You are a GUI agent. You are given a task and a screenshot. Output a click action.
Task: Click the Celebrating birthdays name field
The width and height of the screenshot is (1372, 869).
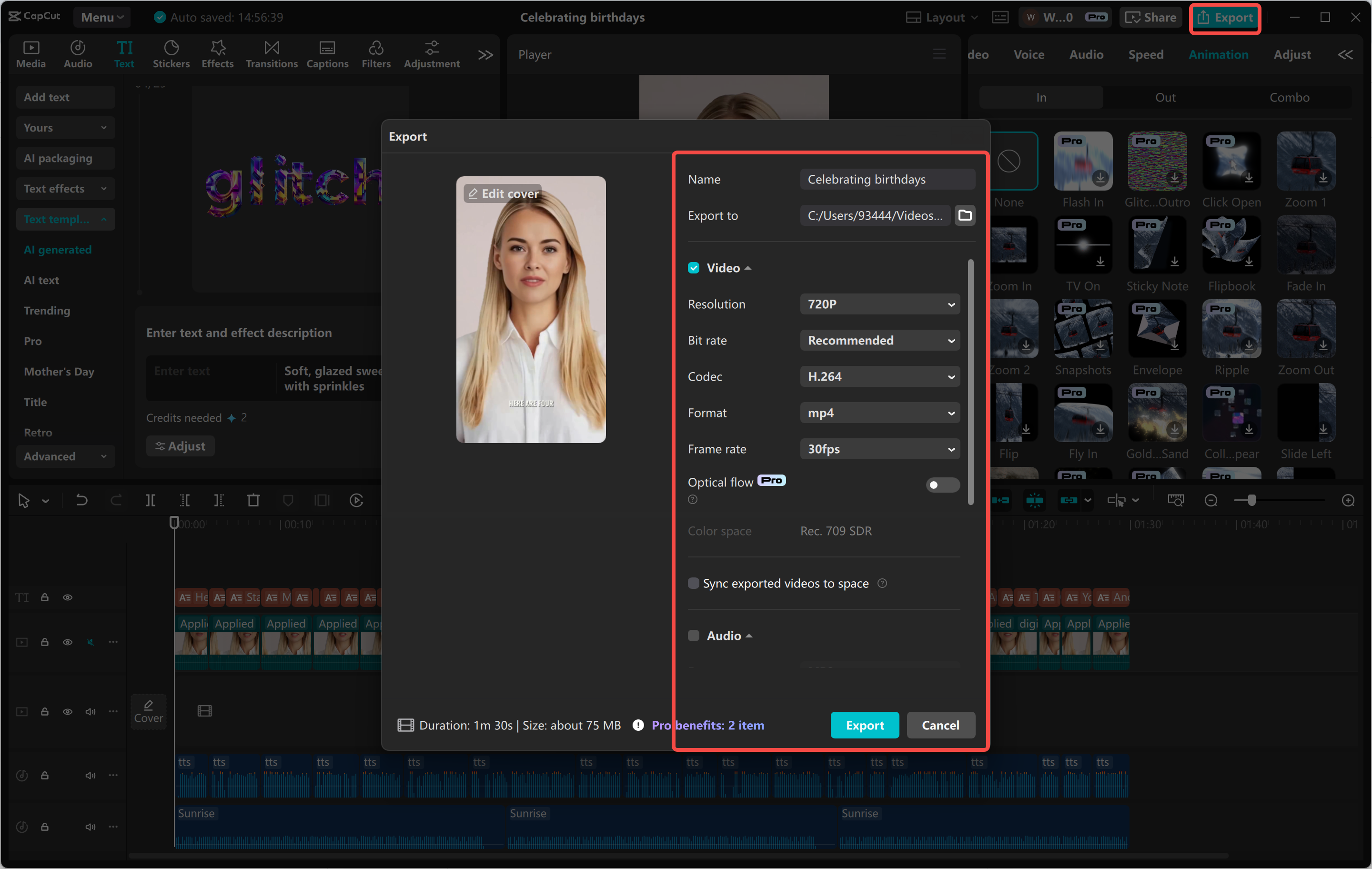(887, 179)
